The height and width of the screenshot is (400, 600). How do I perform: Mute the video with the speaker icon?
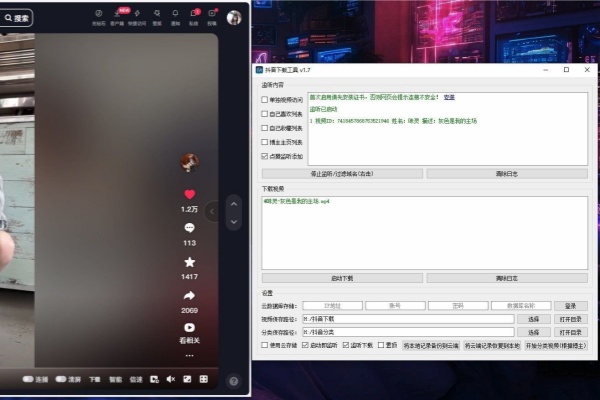pyautogui.click(x=170, y=379)
